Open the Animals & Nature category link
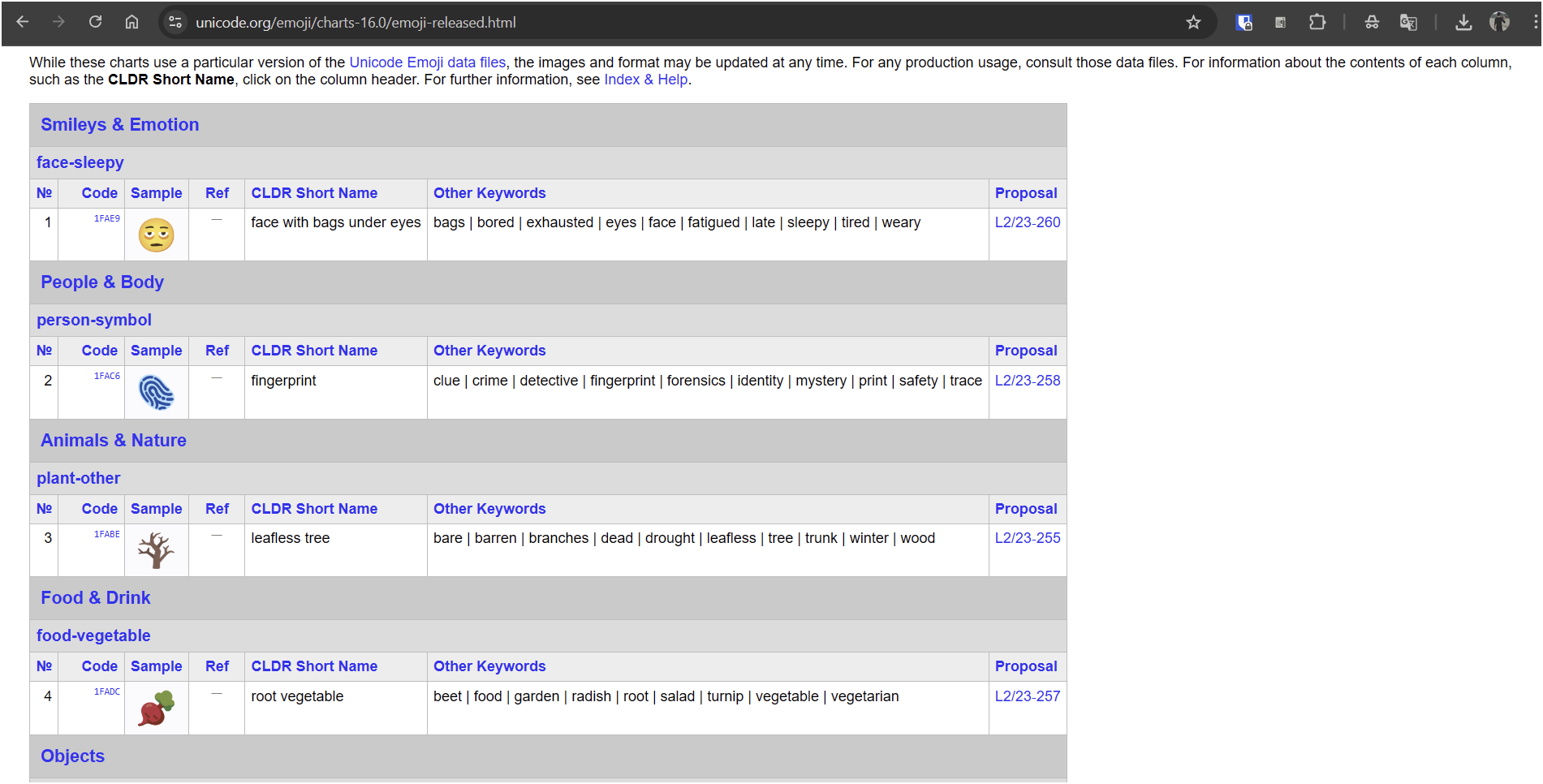 tap(114, 441)
